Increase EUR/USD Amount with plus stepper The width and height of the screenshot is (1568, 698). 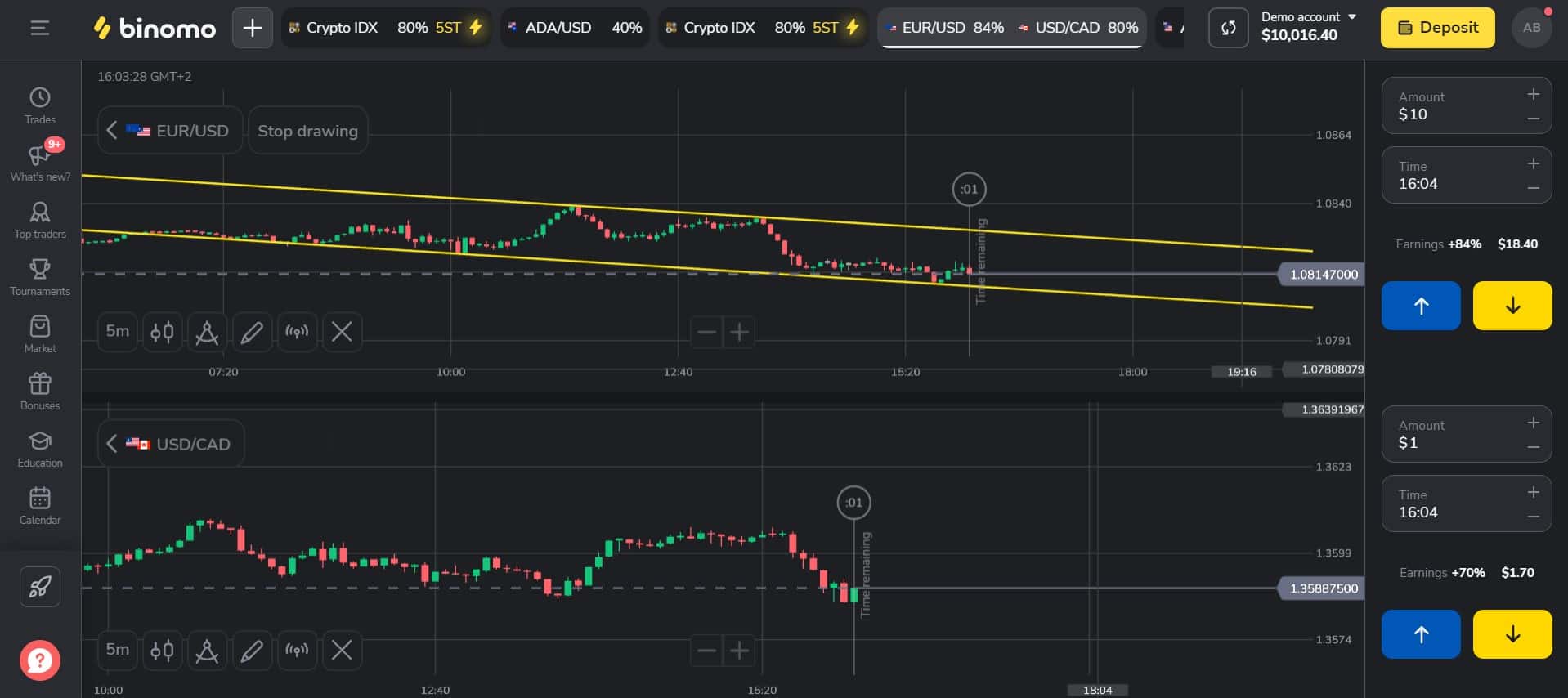1534,94
